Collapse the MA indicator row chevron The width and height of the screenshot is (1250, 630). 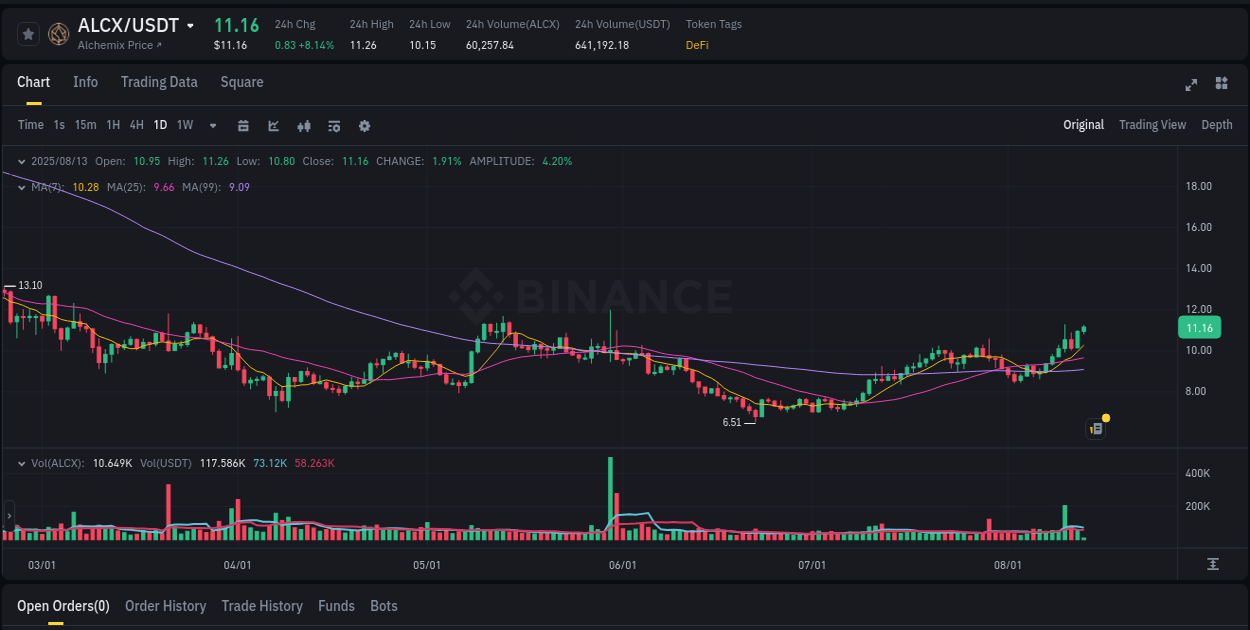[20, 187]
